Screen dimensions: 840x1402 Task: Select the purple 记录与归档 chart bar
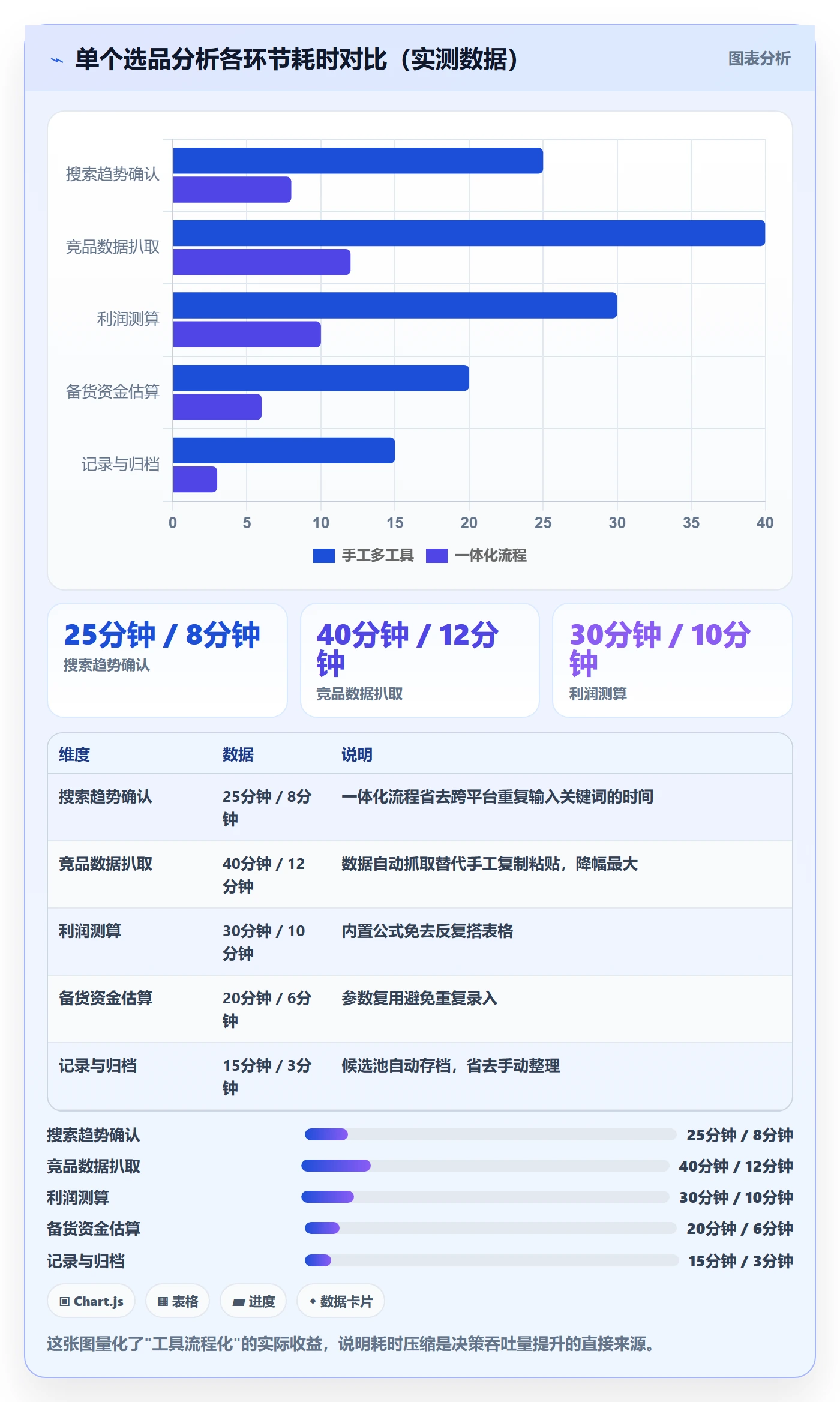(195, 479)
